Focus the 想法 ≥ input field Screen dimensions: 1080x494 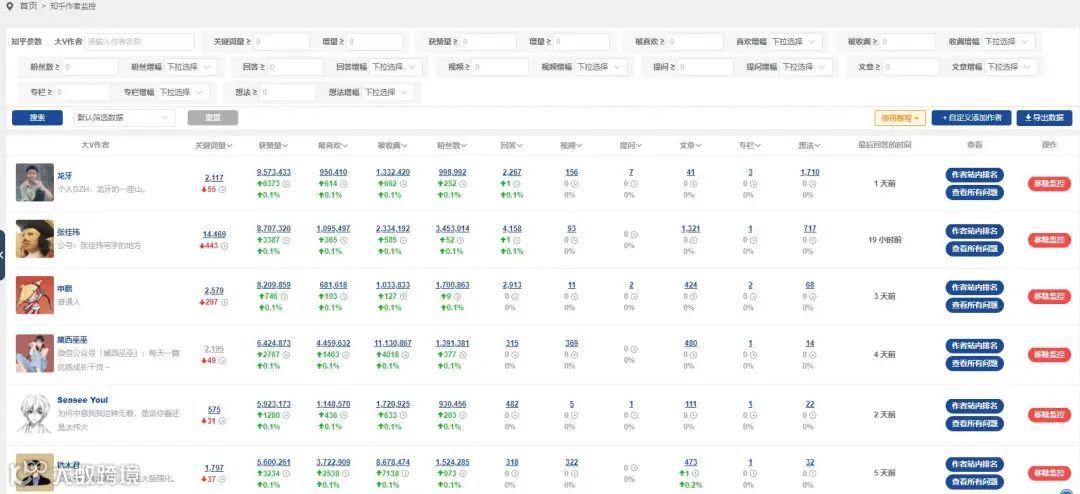pyautogui.click(x=288, y=92)
